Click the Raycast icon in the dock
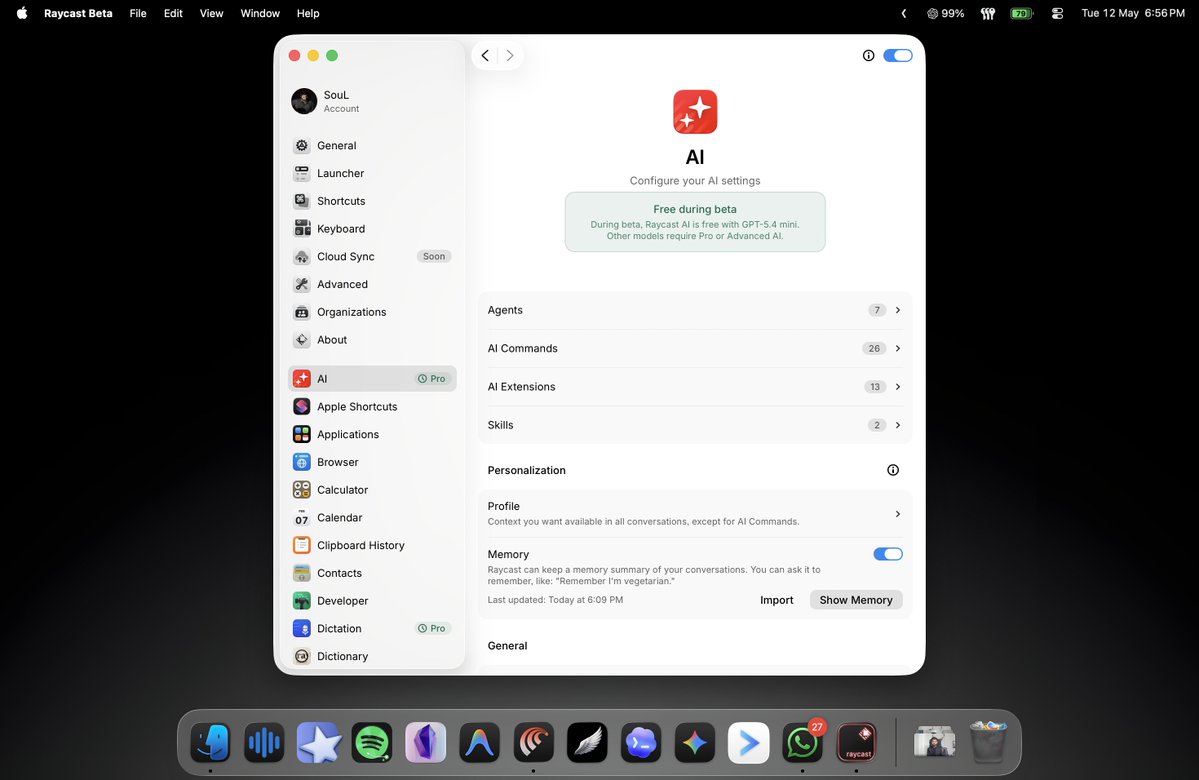This screenshot has height=780, width=1199. click(x=856, y=742)
